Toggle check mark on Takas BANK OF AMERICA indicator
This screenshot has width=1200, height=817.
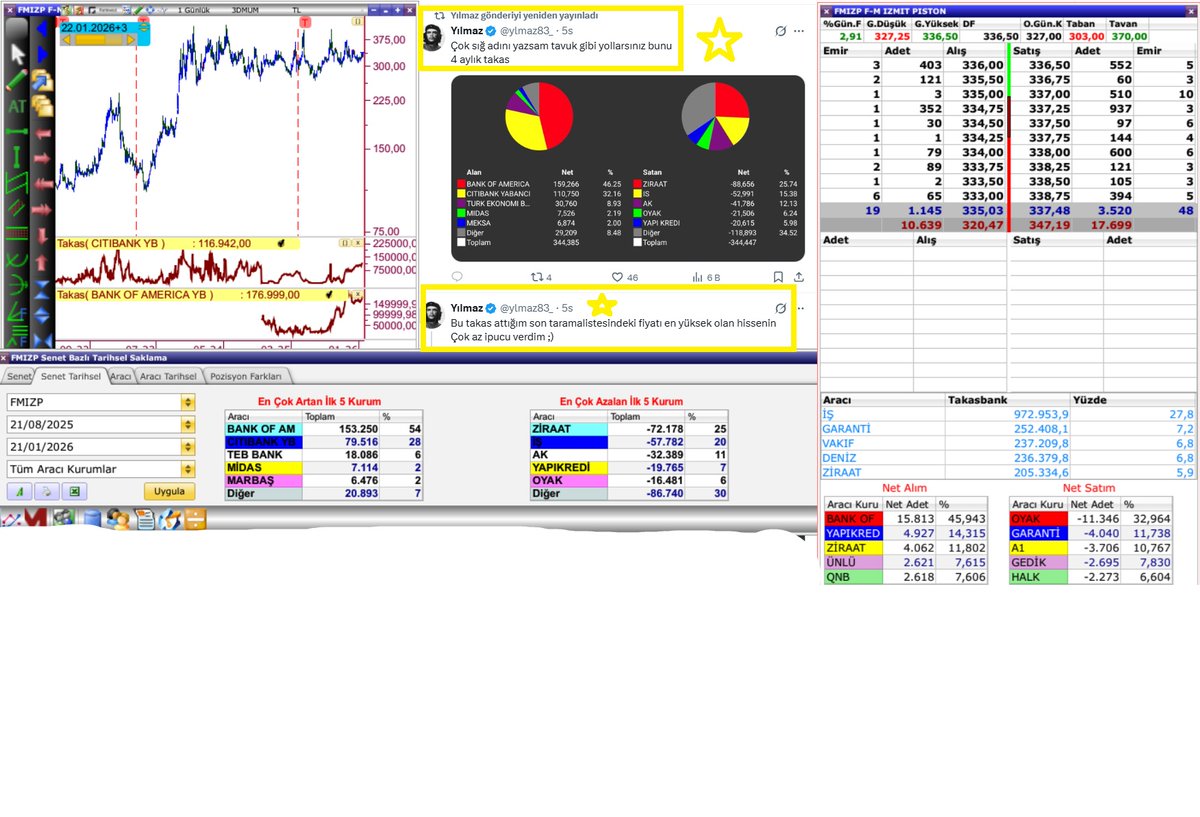pos(329,294)
